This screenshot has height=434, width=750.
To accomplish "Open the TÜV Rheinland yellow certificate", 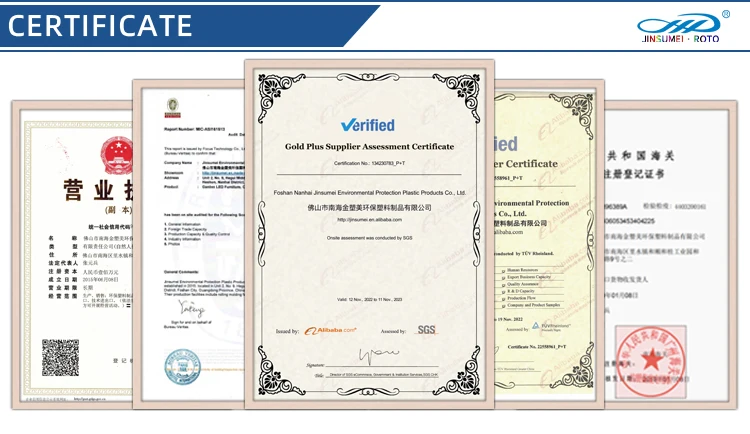I will pyautogui.click(x=549, y=244).
